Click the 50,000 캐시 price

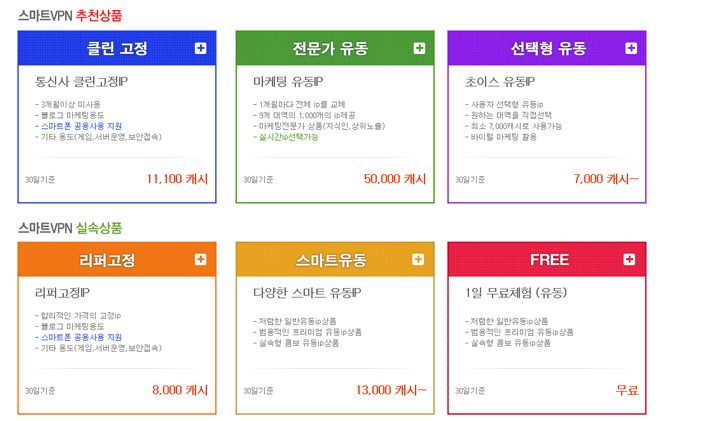[x=395, y=179]
